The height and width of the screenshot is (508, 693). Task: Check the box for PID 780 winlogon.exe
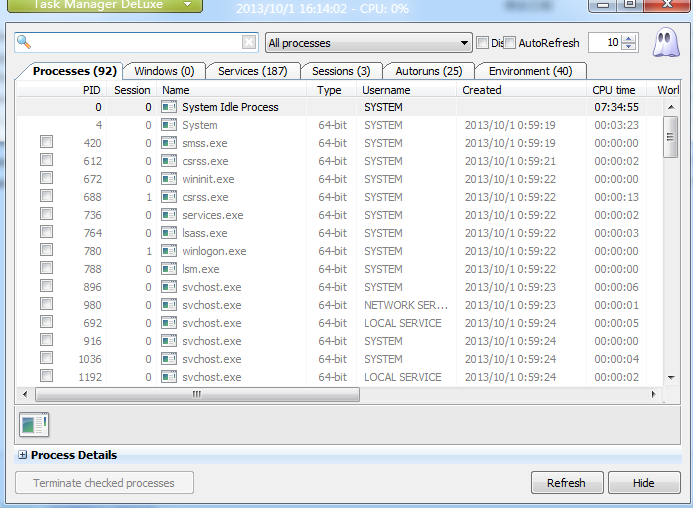coord(46,250)
